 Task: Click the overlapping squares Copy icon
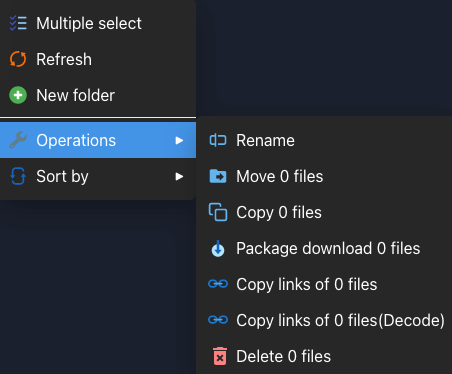click(218, 212)
